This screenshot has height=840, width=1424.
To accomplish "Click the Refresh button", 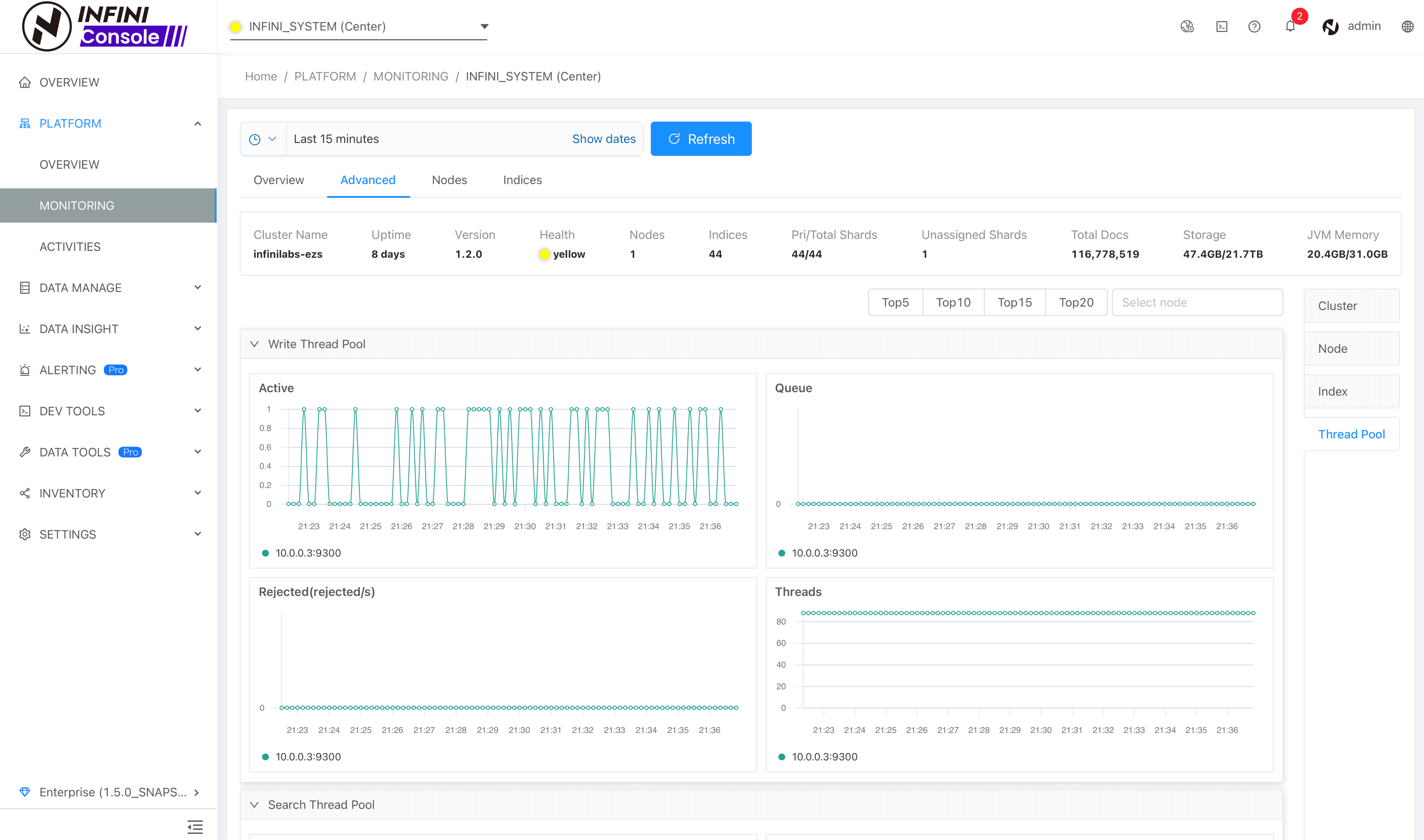I will point(701,139).
